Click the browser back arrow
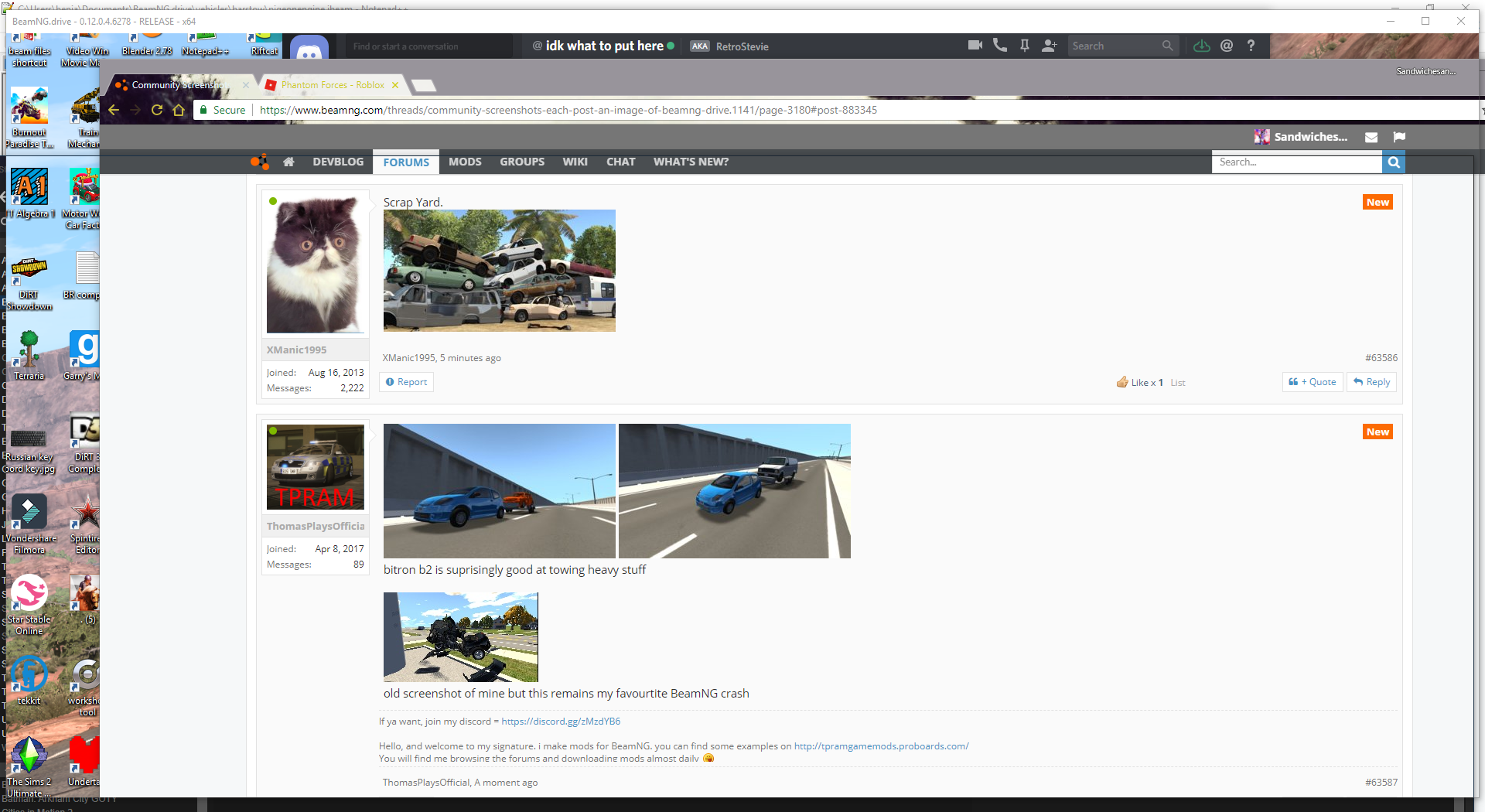This screenshot has height=812, width=1485. pyautogui.click(x=114, y=110)
